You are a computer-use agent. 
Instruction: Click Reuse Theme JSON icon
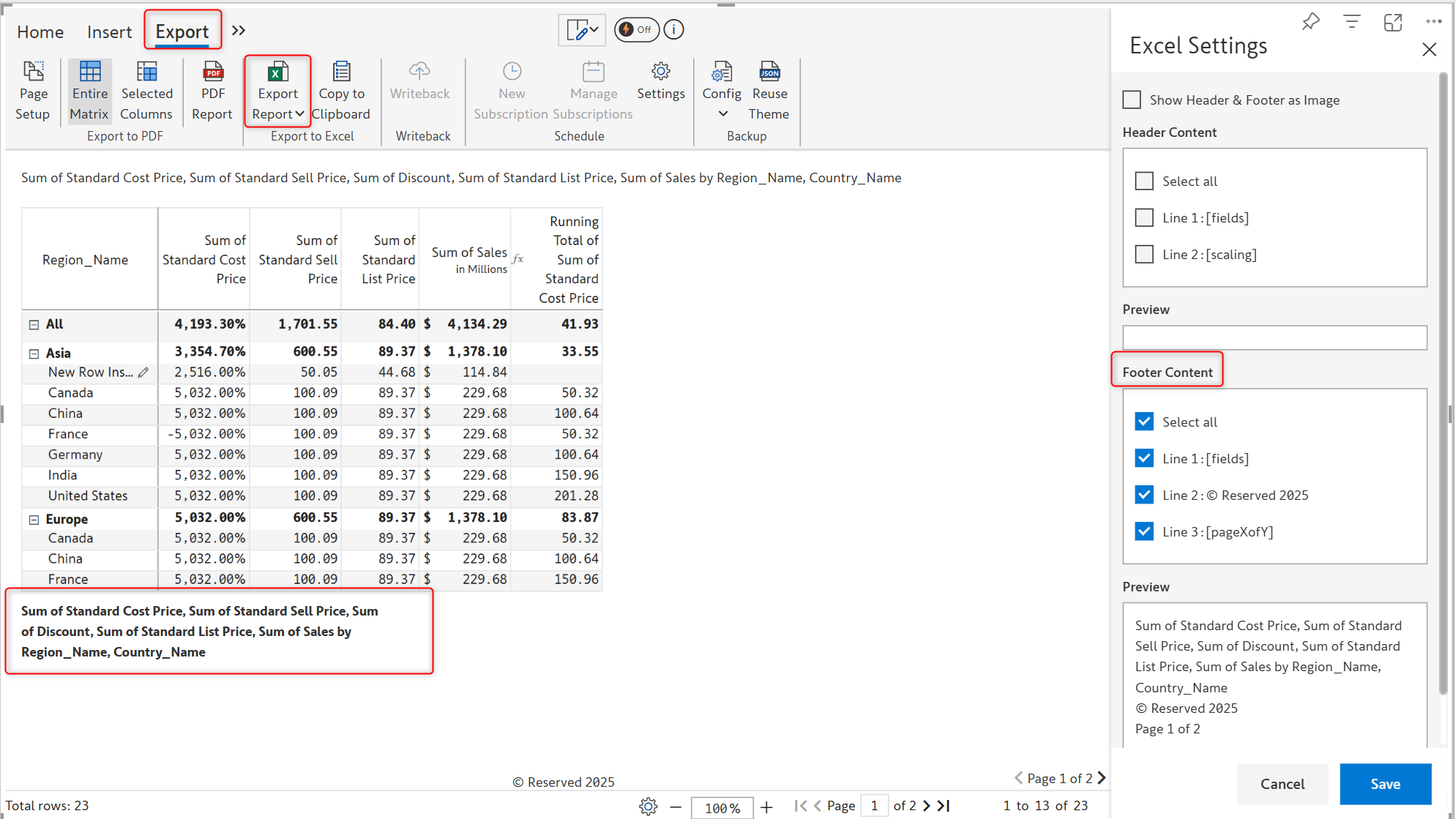point(769,72)
